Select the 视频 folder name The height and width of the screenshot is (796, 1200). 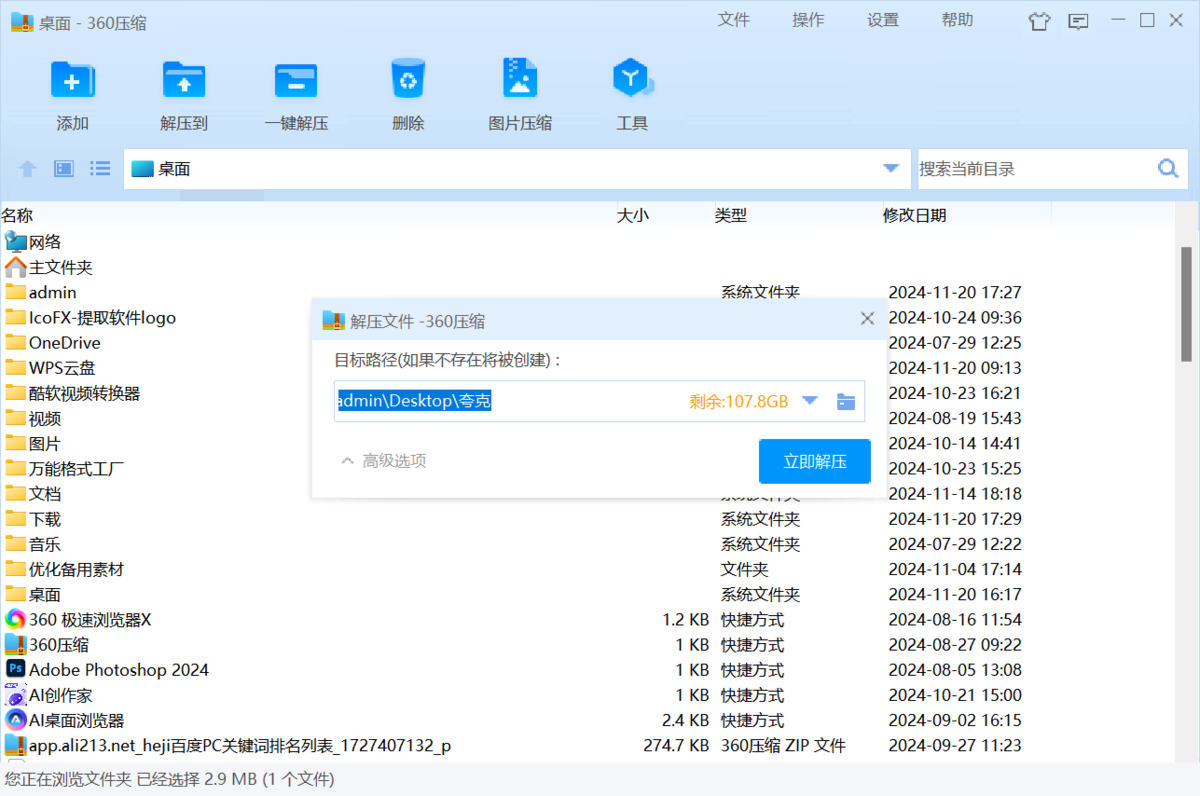pos(45,419)
